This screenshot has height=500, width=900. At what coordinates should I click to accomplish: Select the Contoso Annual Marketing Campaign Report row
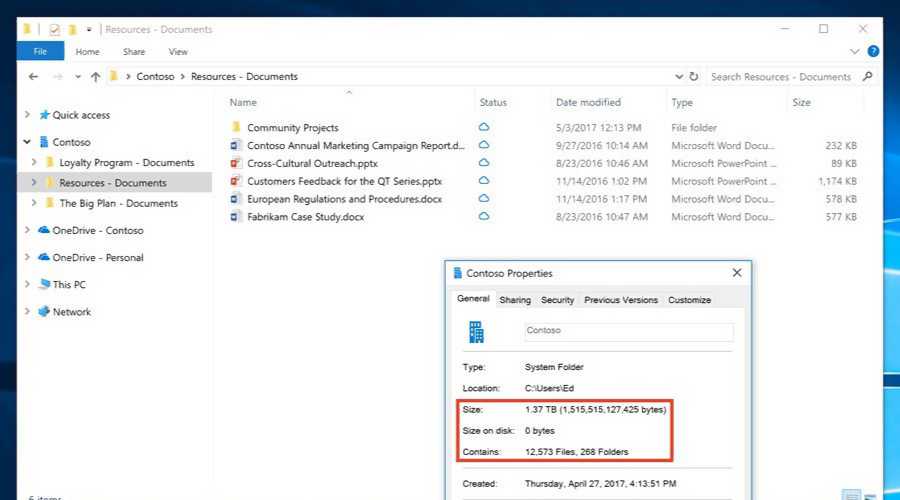pyautogui.click(x=544, y=145)
